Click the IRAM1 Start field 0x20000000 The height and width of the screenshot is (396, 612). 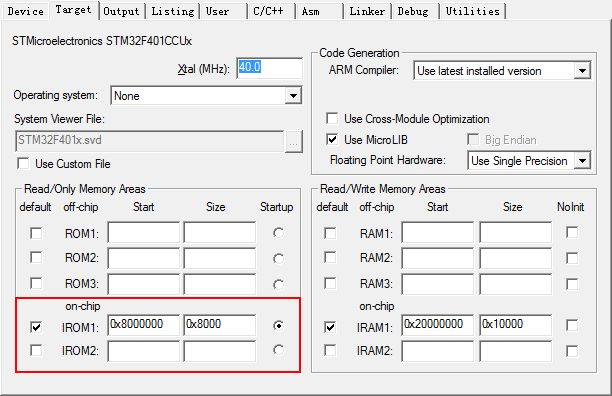438,325
